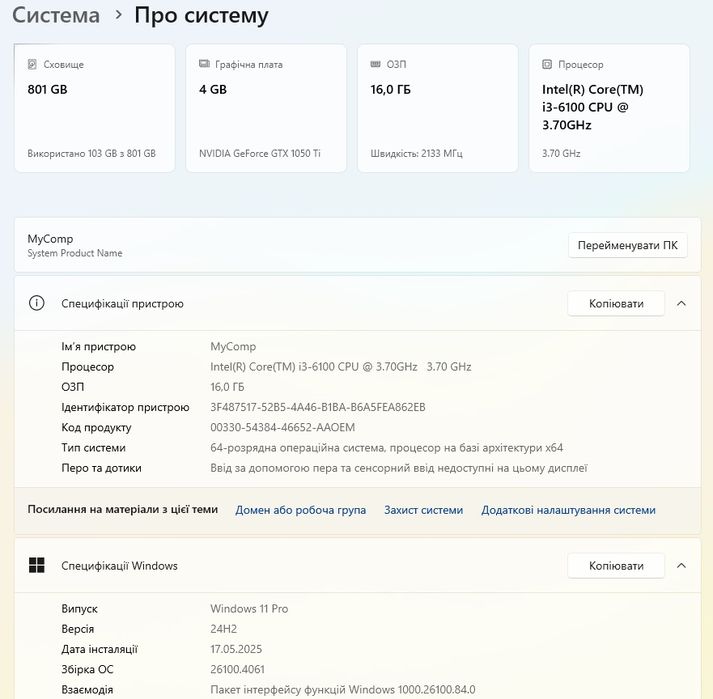Click Перейменувати ПК button
The image size is (713, 699).
point(628,246)
